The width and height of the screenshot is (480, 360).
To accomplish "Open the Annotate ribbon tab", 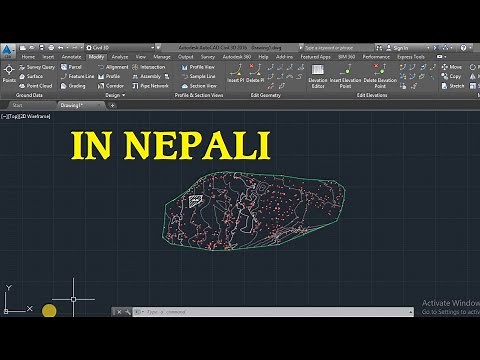I will click(71, 57).
